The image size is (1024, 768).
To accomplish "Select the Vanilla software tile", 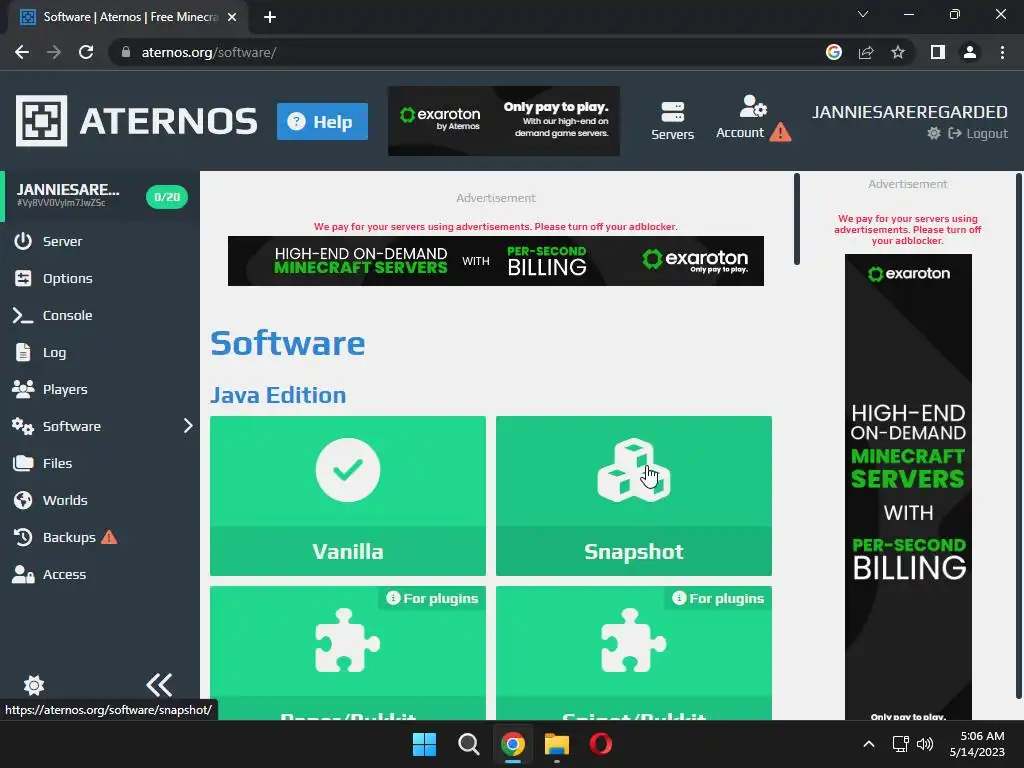I will coord(347,496).
